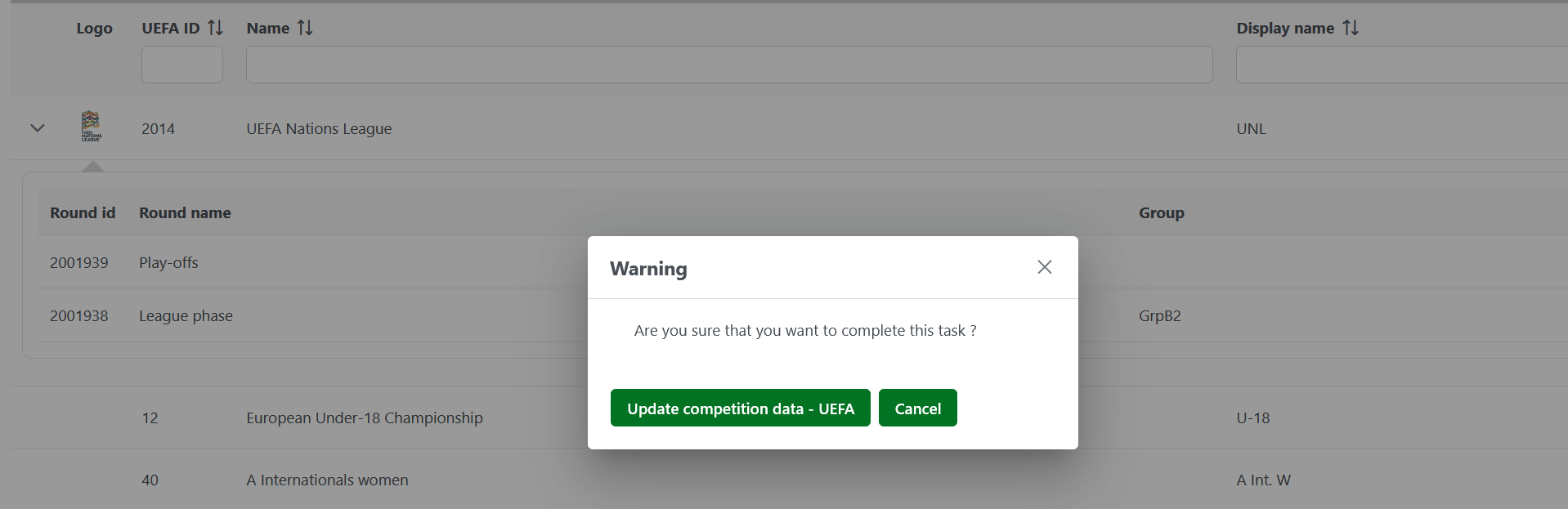Sort the table by UEFA ID

coord(215,28)
